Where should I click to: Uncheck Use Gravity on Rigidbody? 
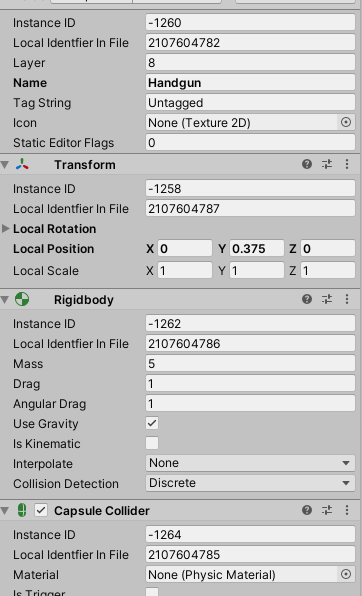(152, 423)
